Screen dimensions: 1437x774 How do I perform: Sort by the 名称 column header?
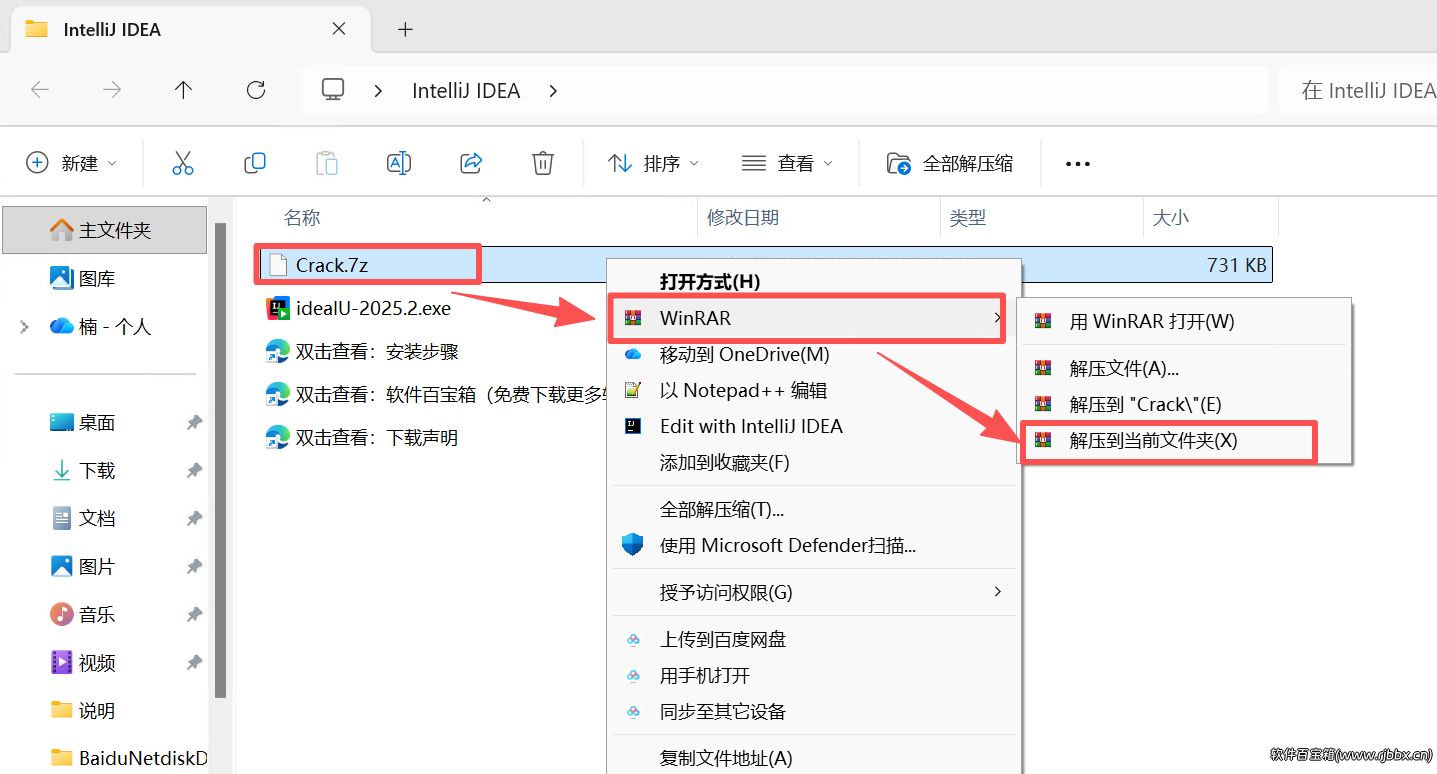[x=301, y=217]
